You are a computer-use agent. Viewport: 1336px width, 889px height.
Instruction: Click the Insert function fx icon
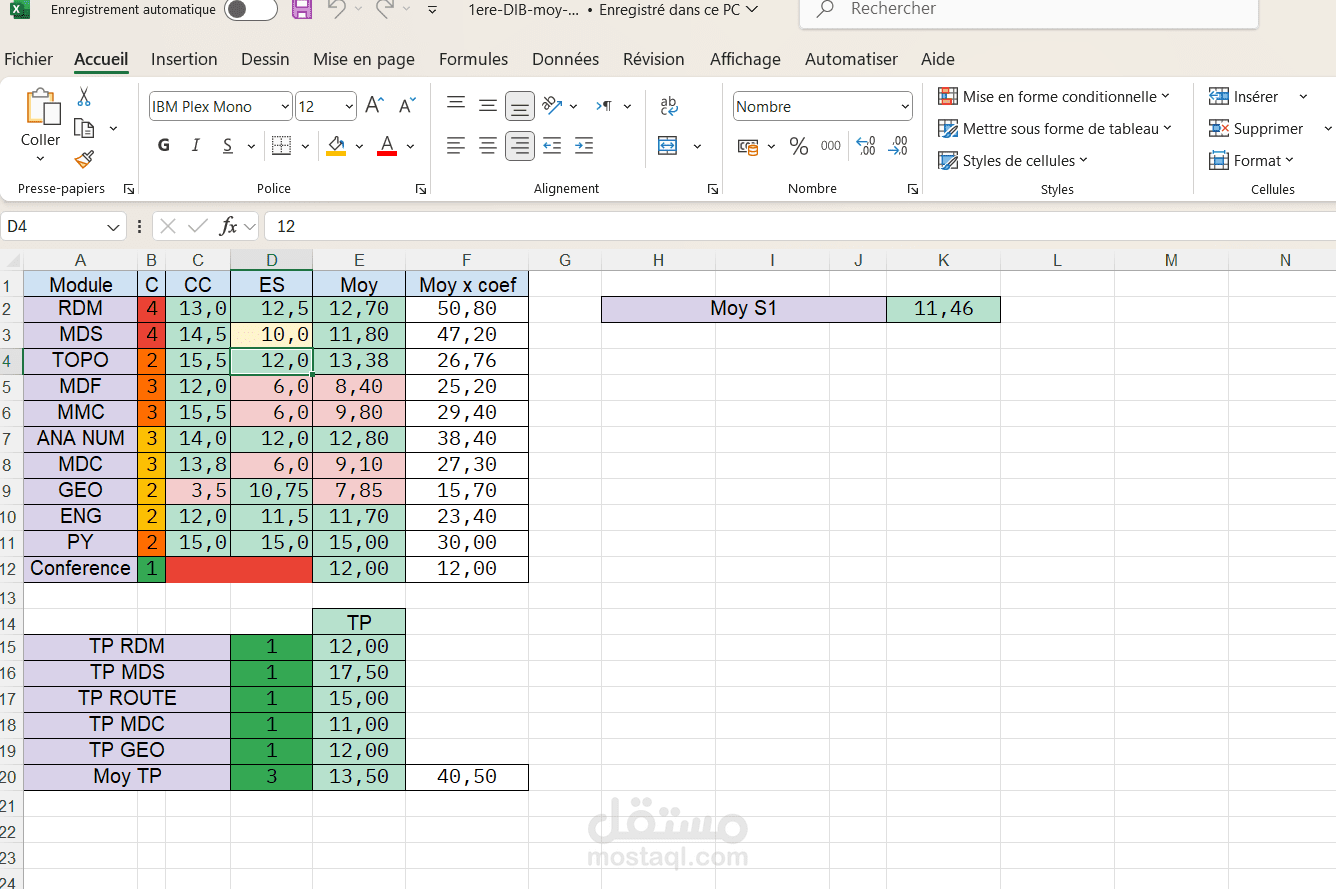pos(229,226)
